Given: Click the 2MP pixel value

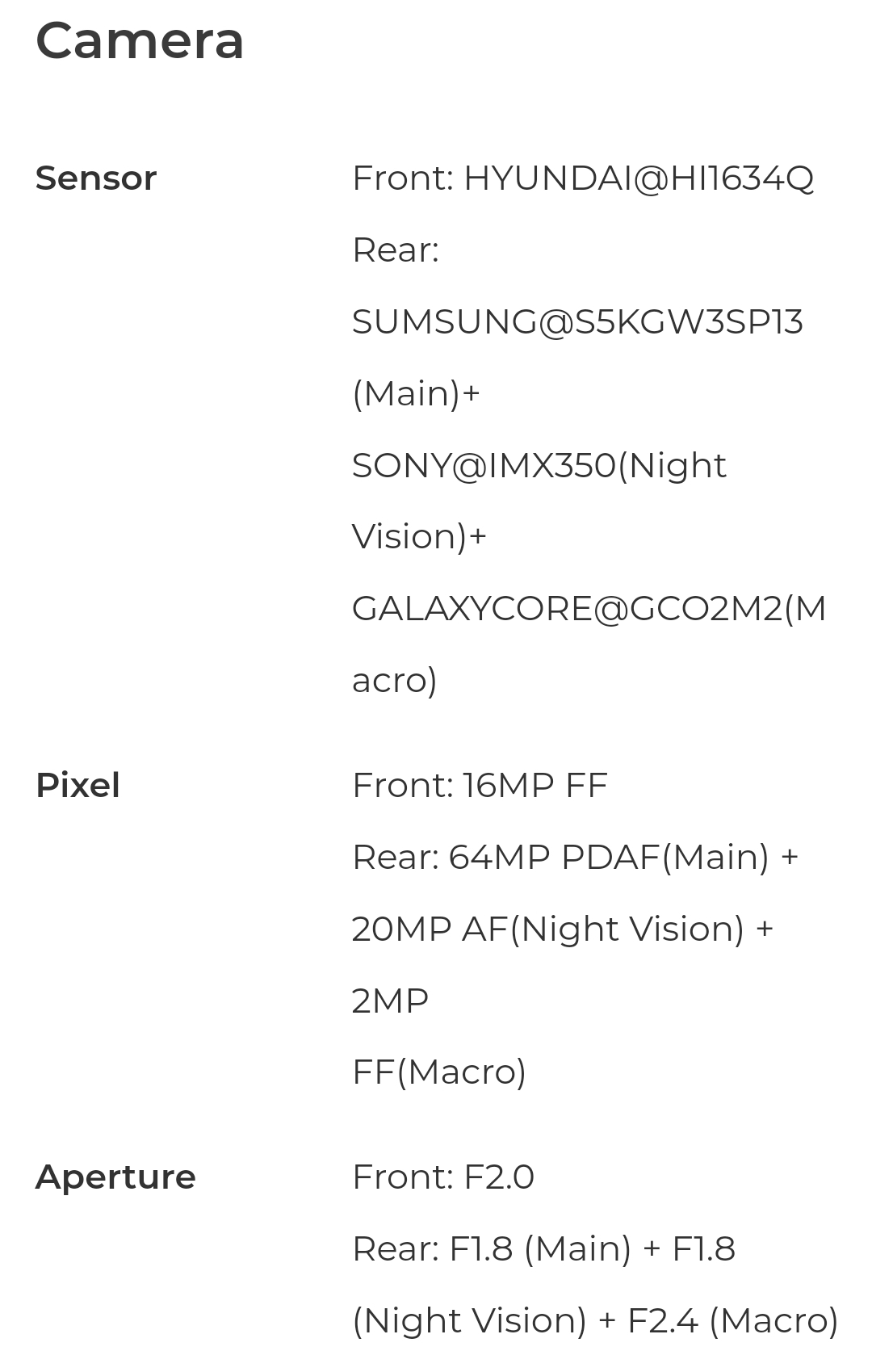Looking at the screenshot, I should [x=390, y=1001].
